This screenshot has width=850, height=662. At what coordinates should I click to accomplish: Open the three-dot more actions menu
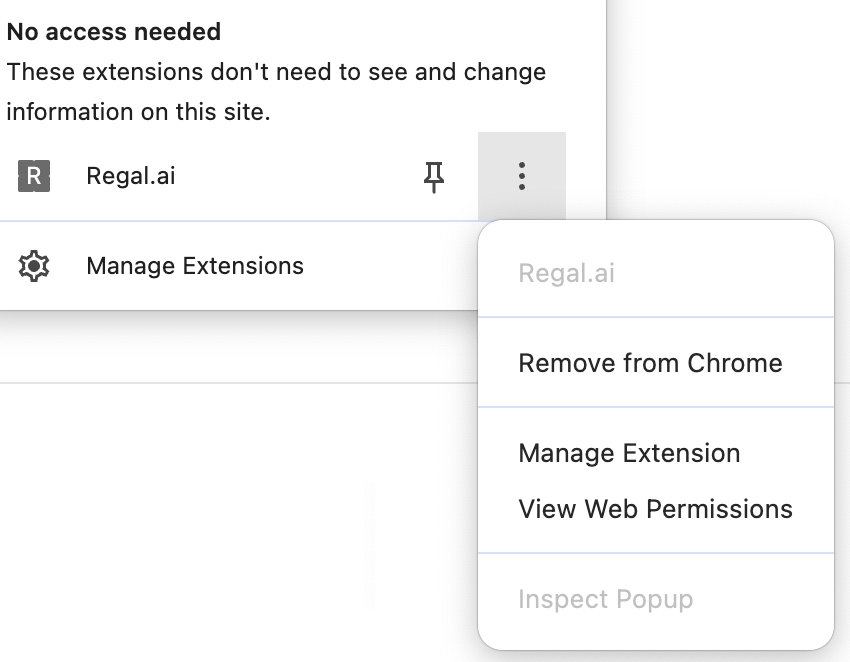point(521,176)
